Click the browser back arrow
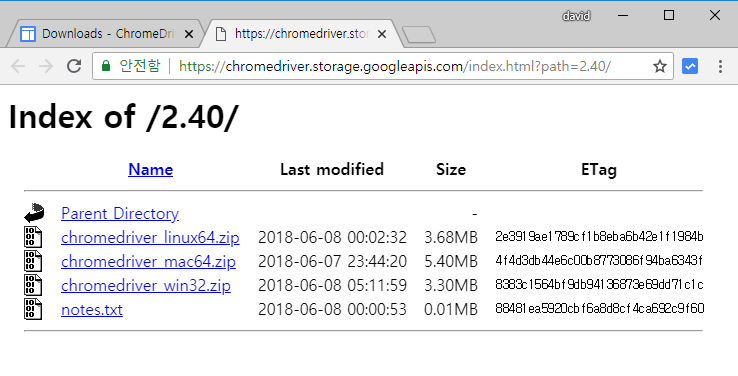Image resolution: width=738 pixels, height=376 pixels. [18, 66]
